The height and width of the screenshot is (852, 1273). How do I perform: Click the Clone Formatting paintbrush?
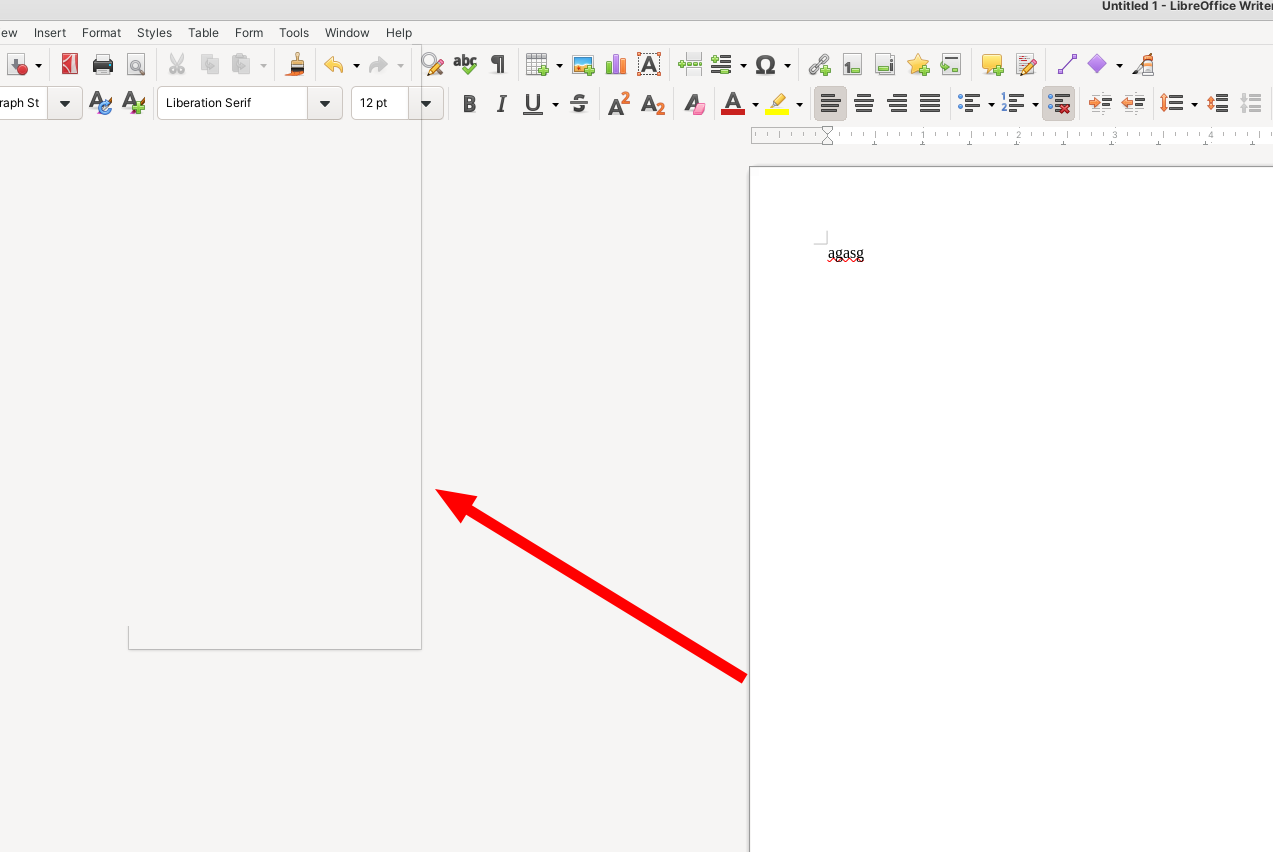tap(296, 65)
